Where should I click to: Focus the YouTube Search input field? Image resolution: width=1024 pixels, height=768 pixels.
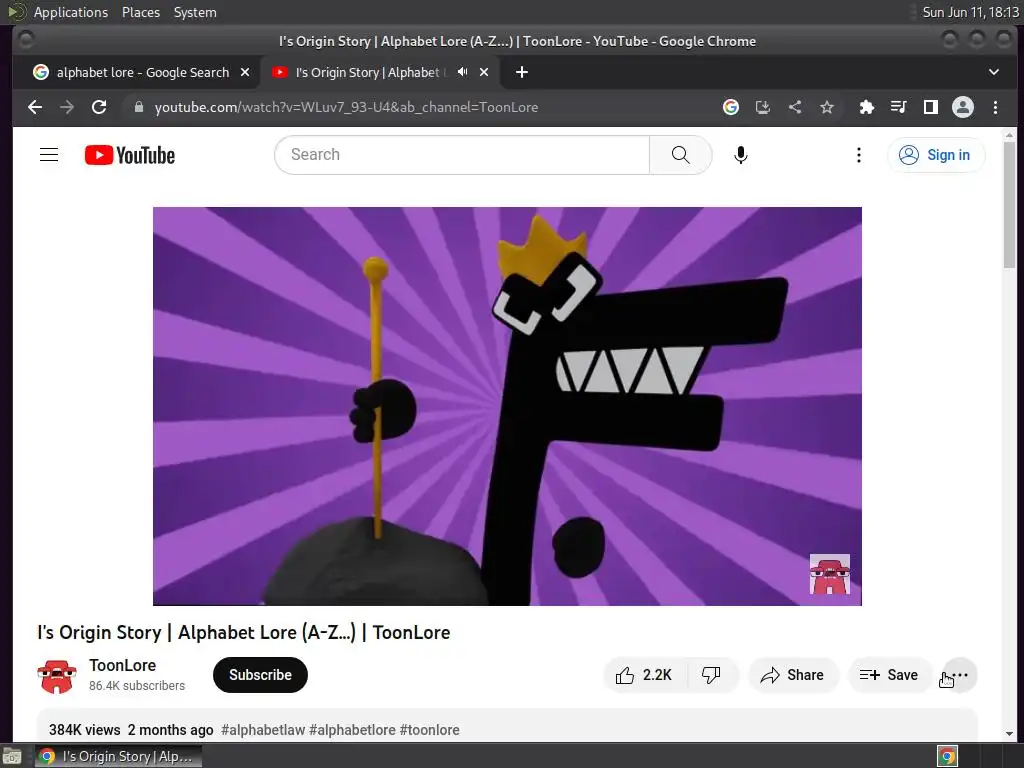point(462,155)
